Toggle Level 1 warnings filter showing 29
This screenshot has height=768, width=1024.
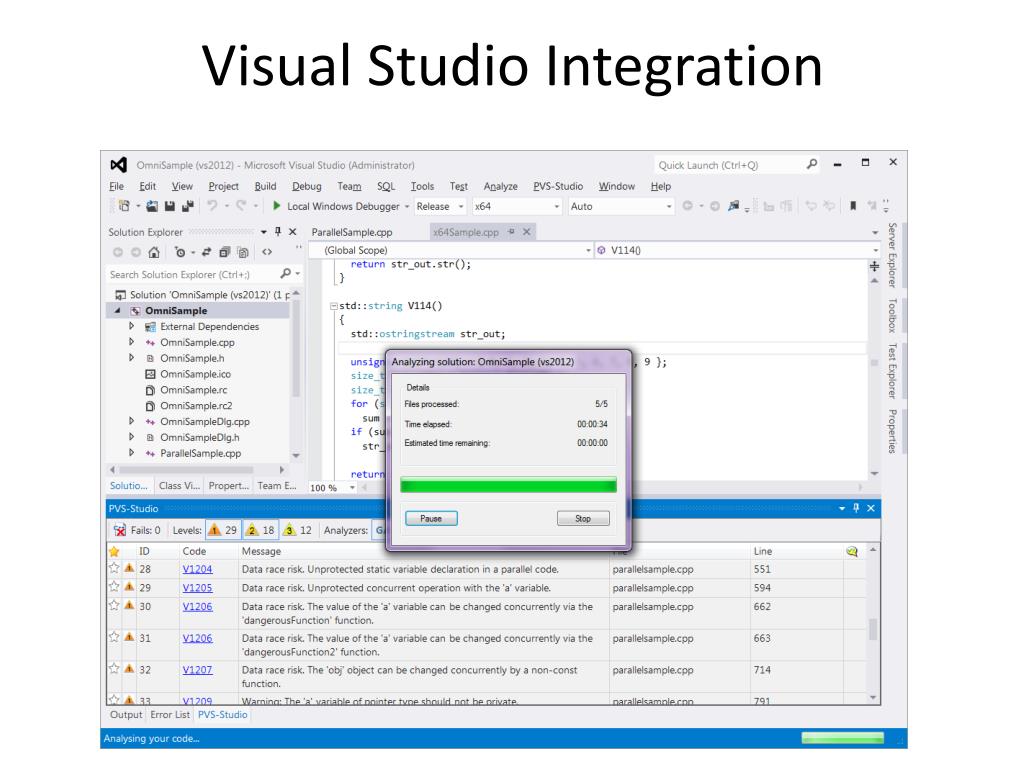tap(223, 530)
